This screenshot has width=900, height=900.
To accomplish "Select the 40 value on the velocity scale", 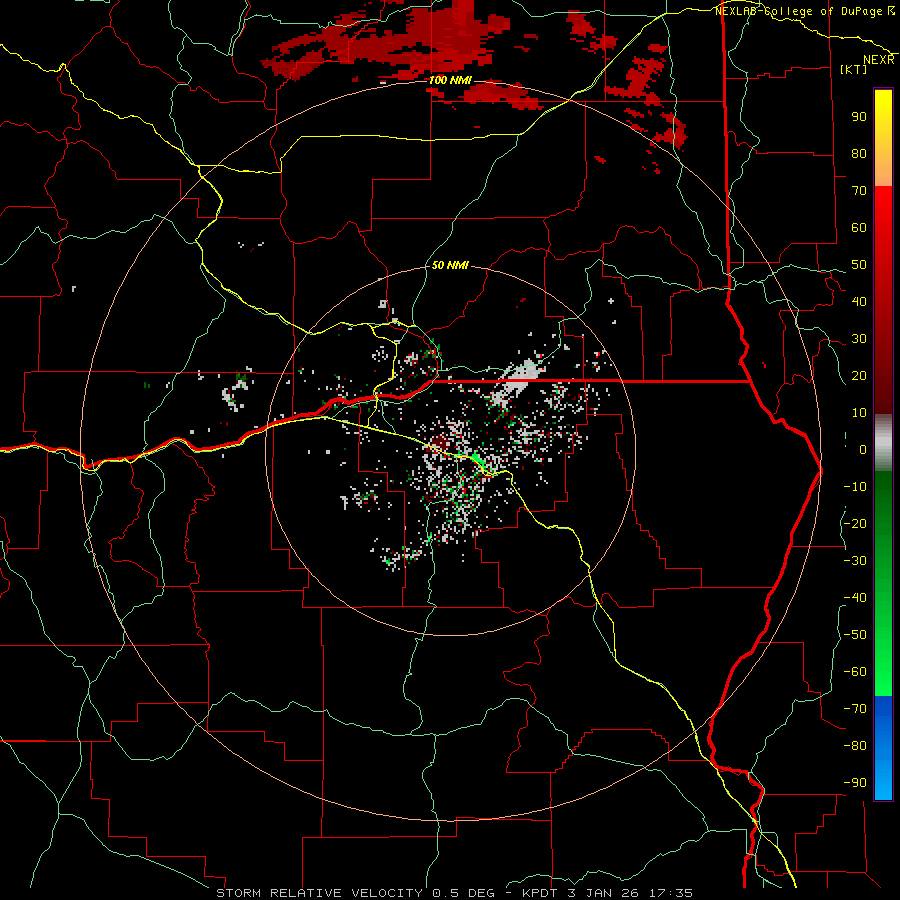I will pyautogui.click(x=859, y=301).
